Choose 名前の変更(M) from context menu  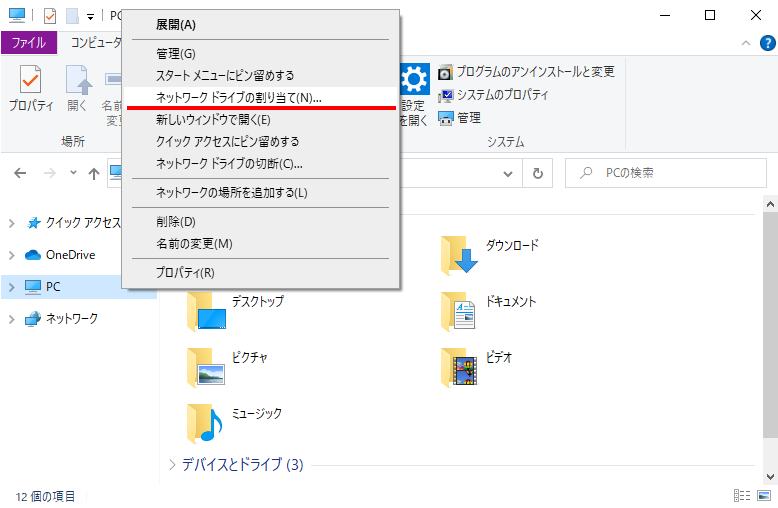194,243
